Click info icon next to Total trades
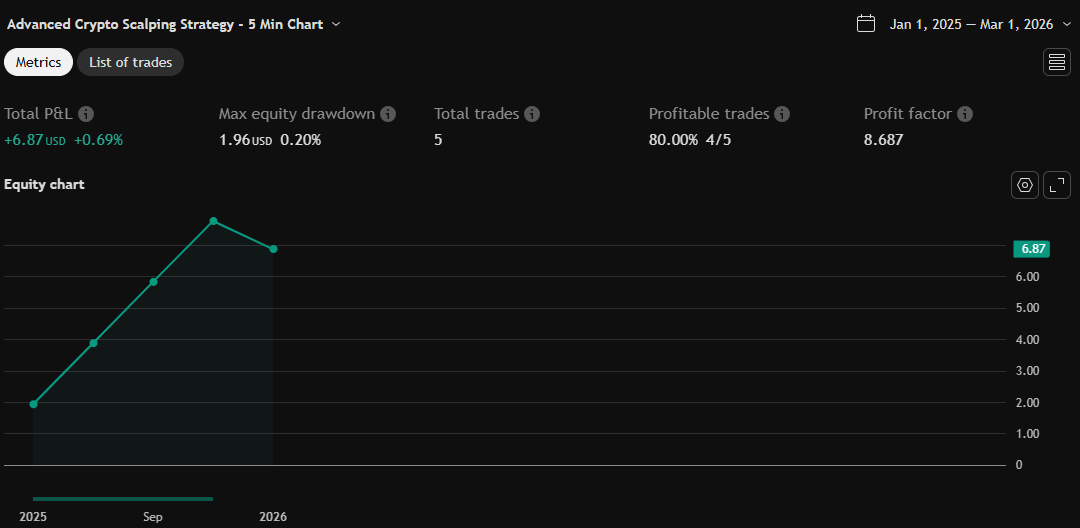Image resolution: width=1080 pixels, height=528 pixels. [532, 114]
